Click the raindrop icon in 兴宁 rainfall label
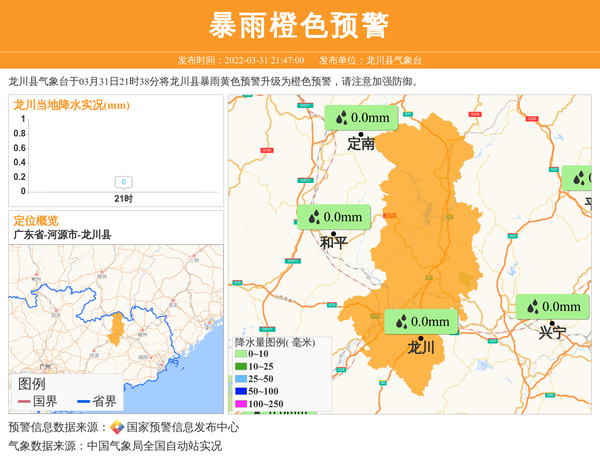Viewport: 600px width, 471px height. [x=532, y=307]
